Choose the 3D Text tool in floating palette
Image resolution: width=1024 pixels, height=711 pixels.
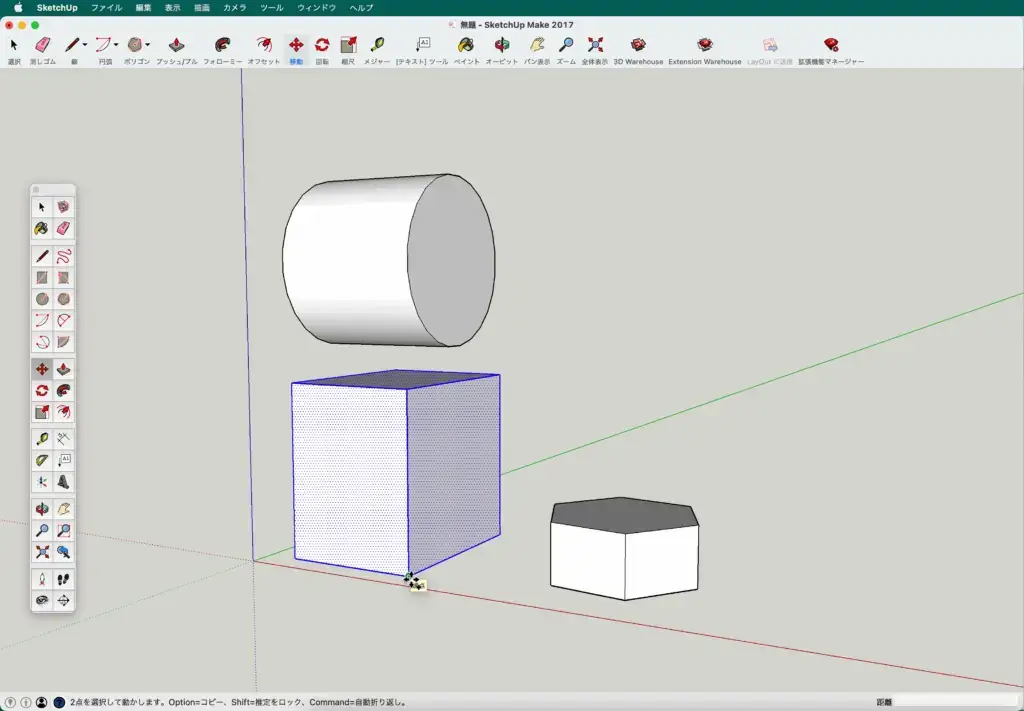(63, 482)
